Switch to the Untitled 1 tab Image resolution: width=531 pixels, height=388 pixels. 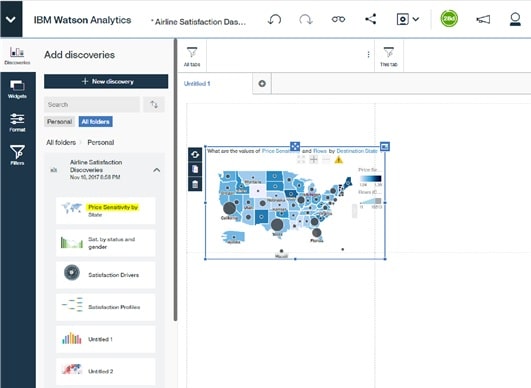tap(197, 84)
